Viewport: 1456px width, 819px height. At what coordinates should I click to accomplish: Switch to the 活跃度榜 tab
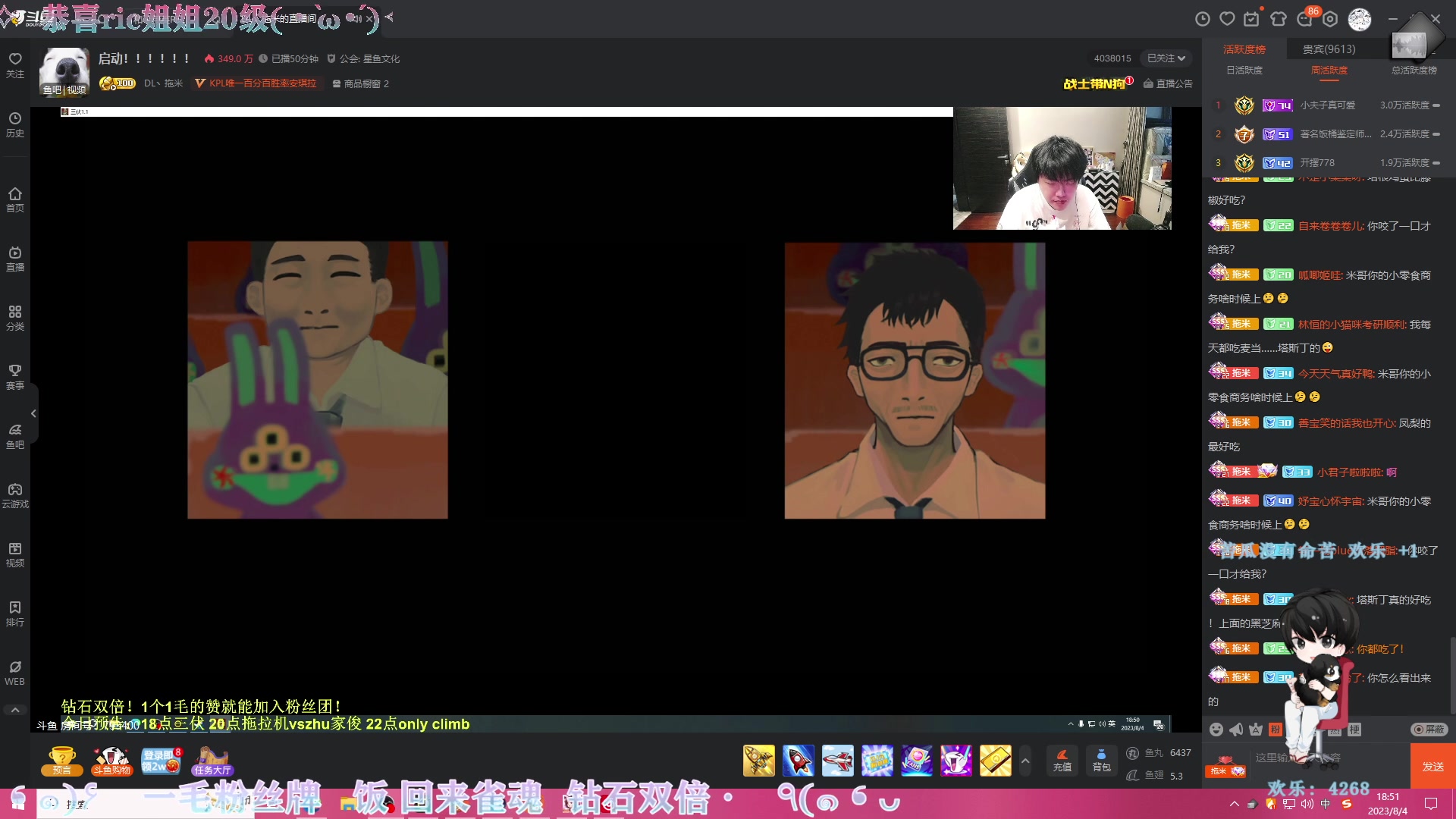tap(1244, 49)
